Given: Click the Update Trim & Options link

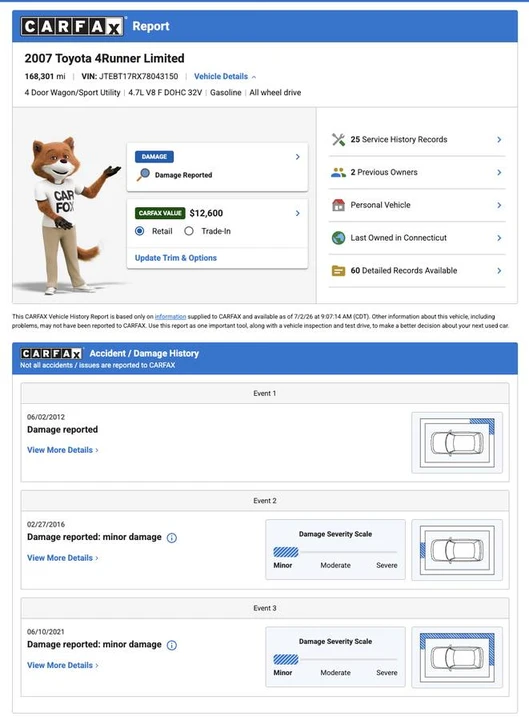Looking at the screenshot, I should click(176, 258).
